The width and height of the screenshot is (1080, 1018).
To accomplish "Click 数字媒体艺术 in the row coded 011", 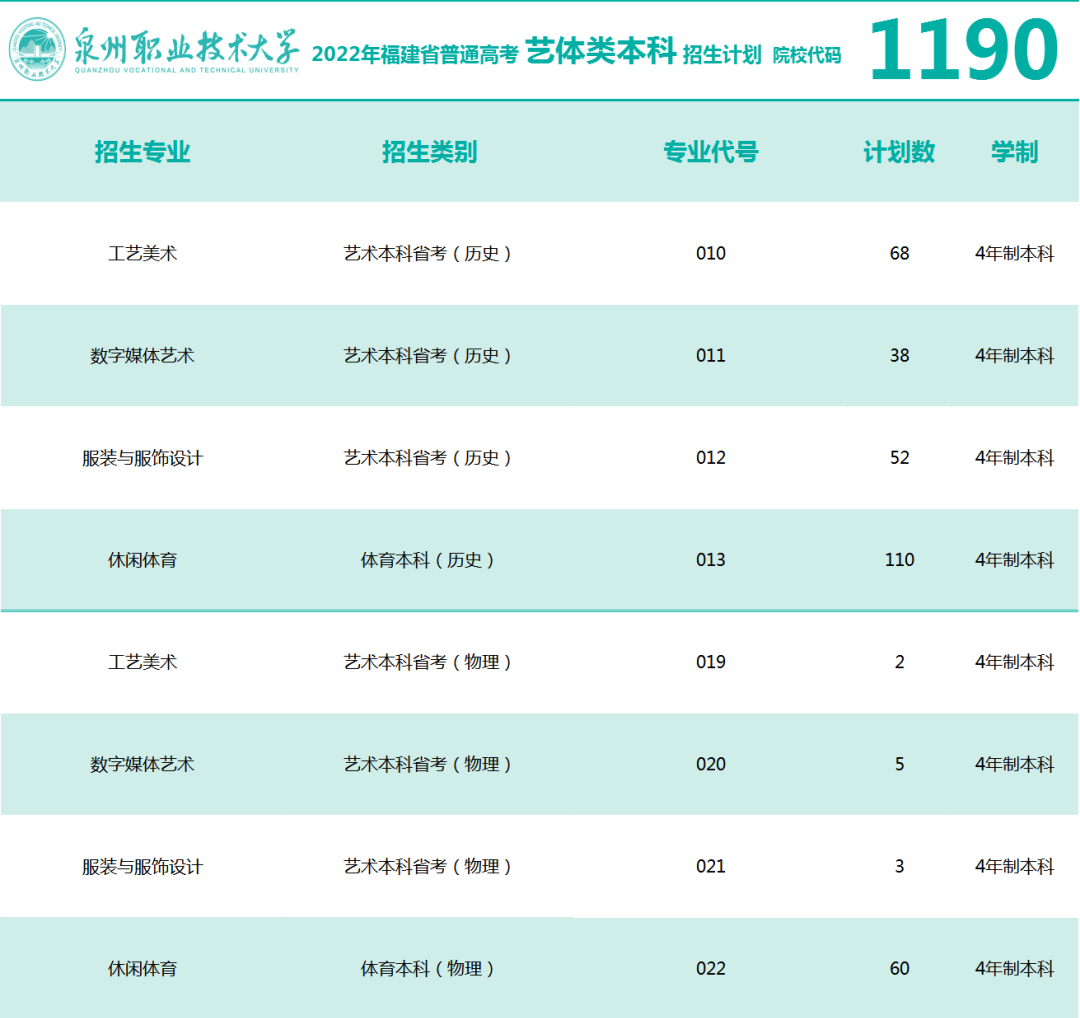I will pyautogui.click(x=143, y=355).
